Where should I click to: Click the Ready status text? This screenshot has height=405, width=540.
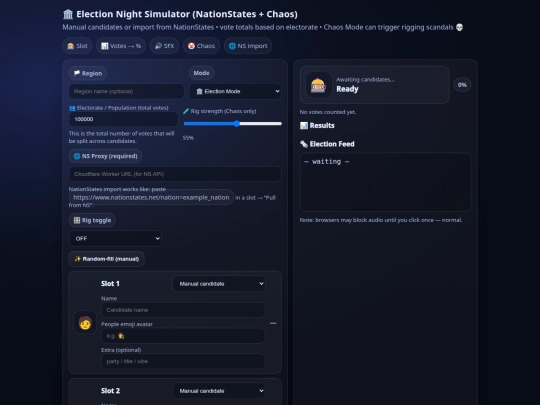click(x=347, y=89)
